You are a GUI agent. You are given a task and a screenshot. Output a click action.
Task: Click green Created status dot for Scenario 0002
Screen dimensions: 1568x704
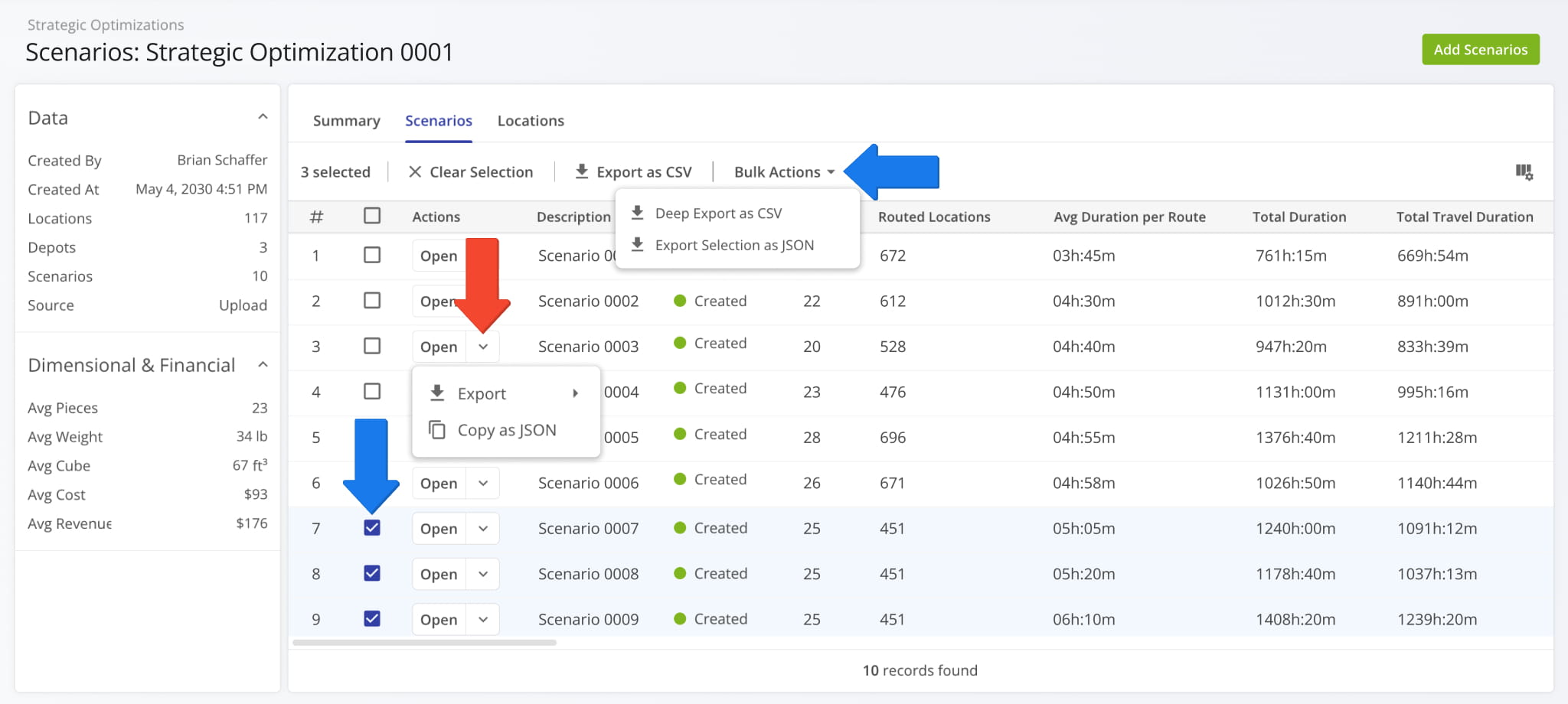tap(680, 301)
